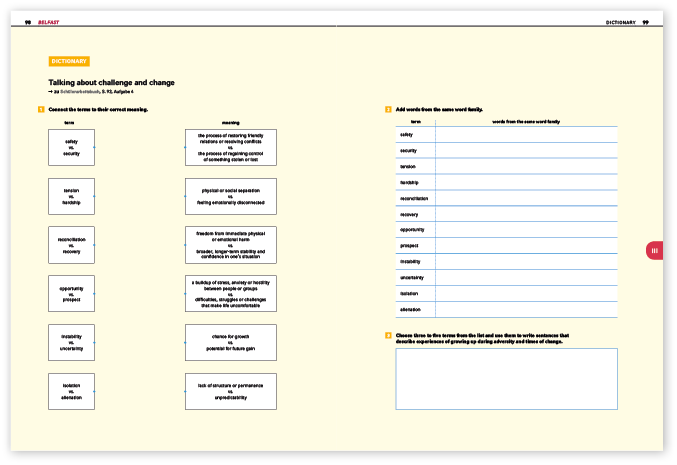Click the 'chance for growth' meaning box
The image size is (677, 465).
point(231,342)
